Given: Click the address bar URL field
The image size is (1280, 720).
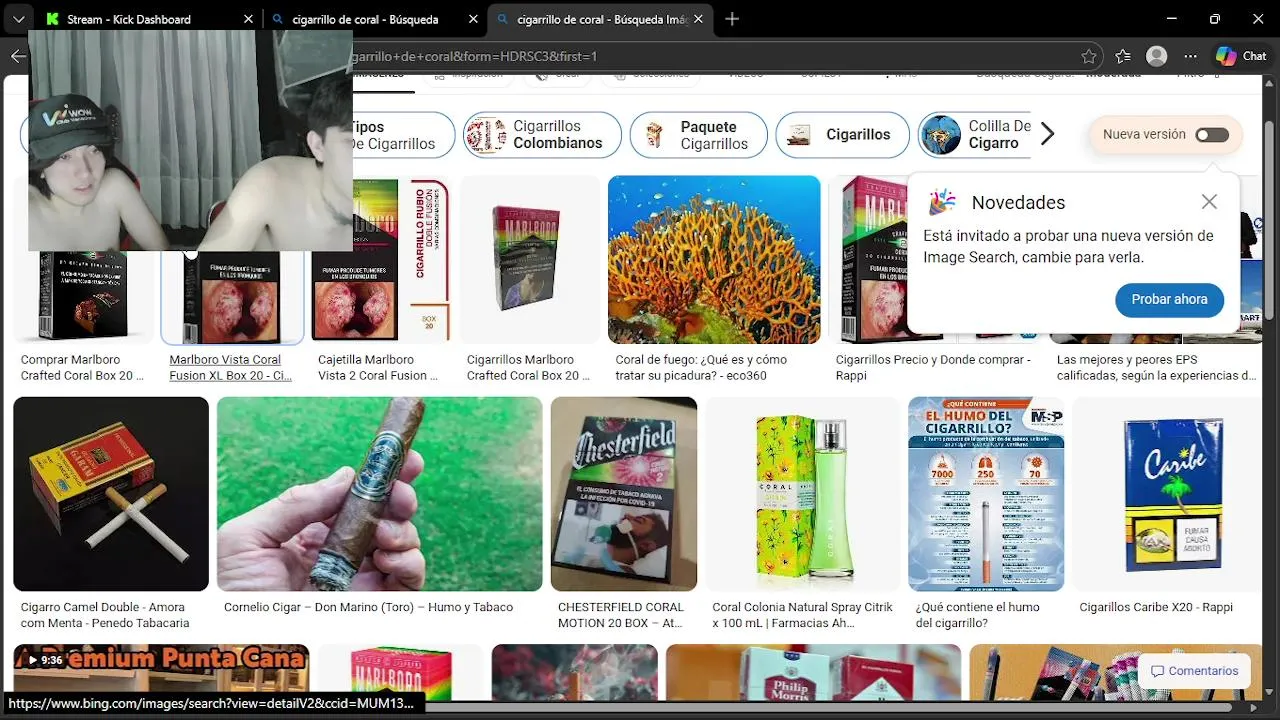Looking at the screenshot, I should [x=700, y=56].
